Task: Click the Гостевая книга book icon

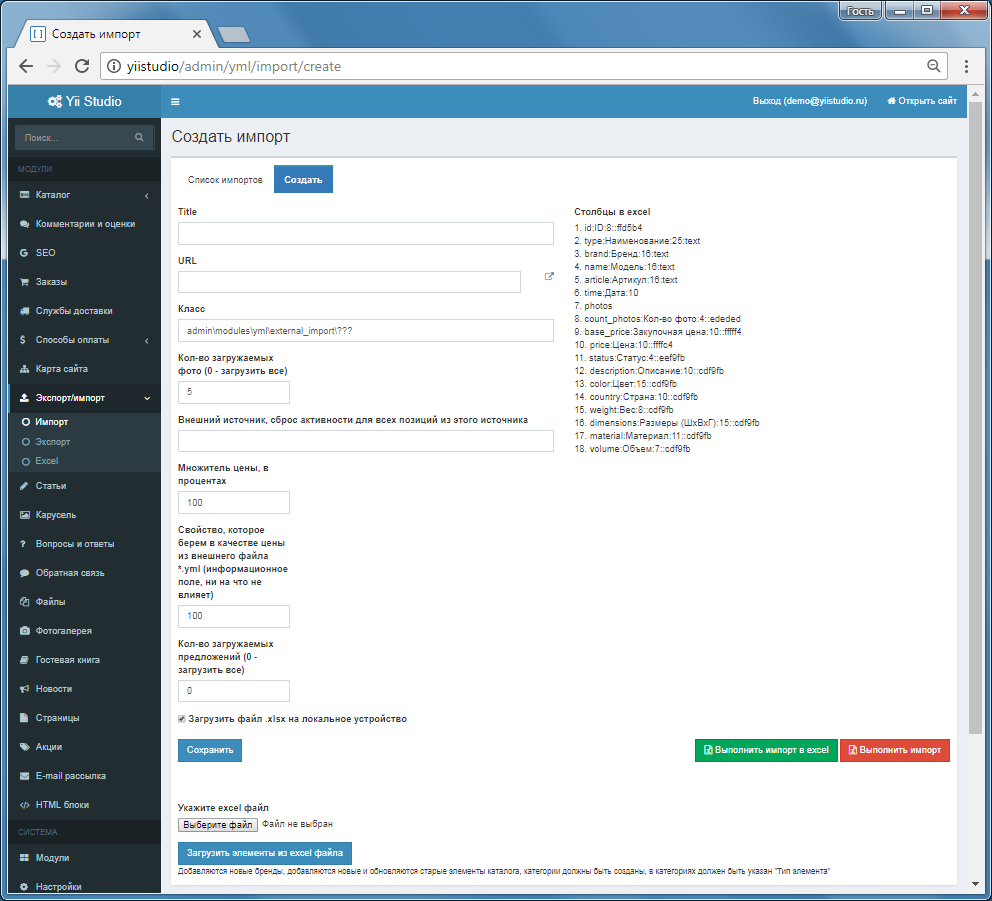Action: pos(24,660)
